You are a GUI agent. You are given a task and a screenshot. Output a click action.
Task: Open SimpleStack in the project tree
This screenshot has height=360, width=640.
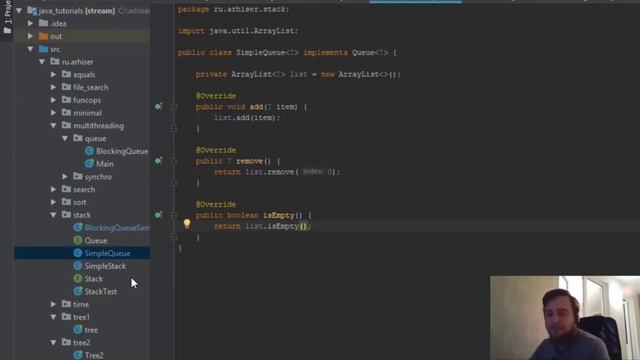[x=105, y=266]
